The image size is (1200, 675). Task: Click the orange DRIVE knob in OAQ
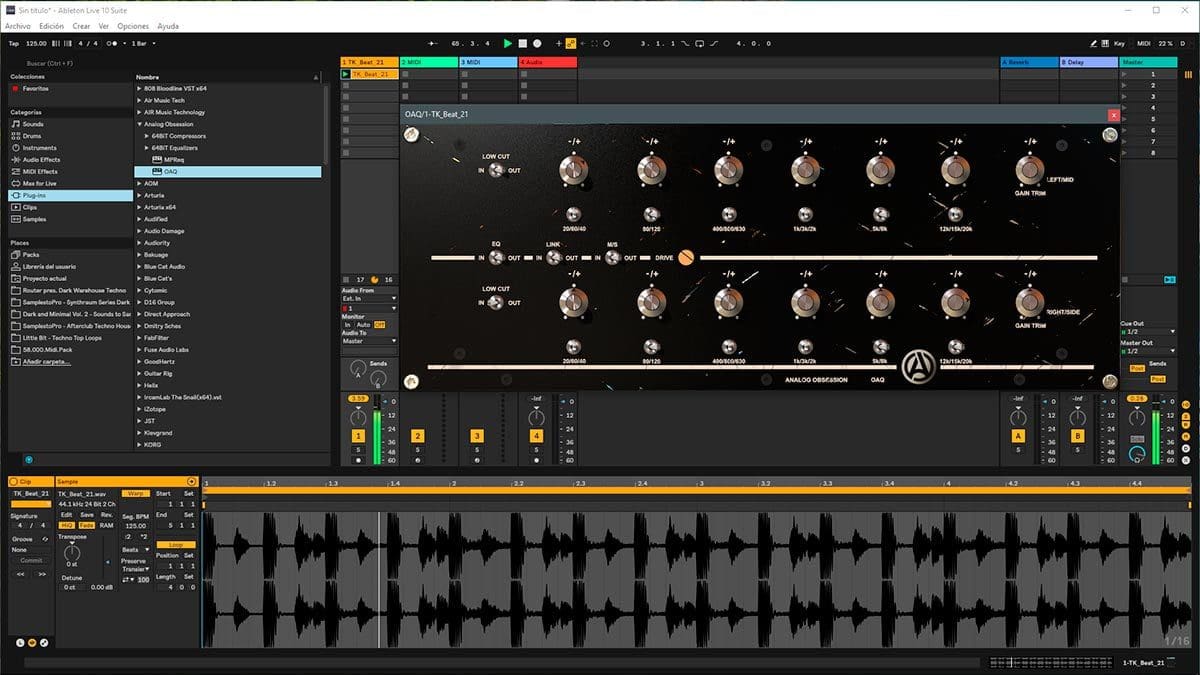[686, 257]
